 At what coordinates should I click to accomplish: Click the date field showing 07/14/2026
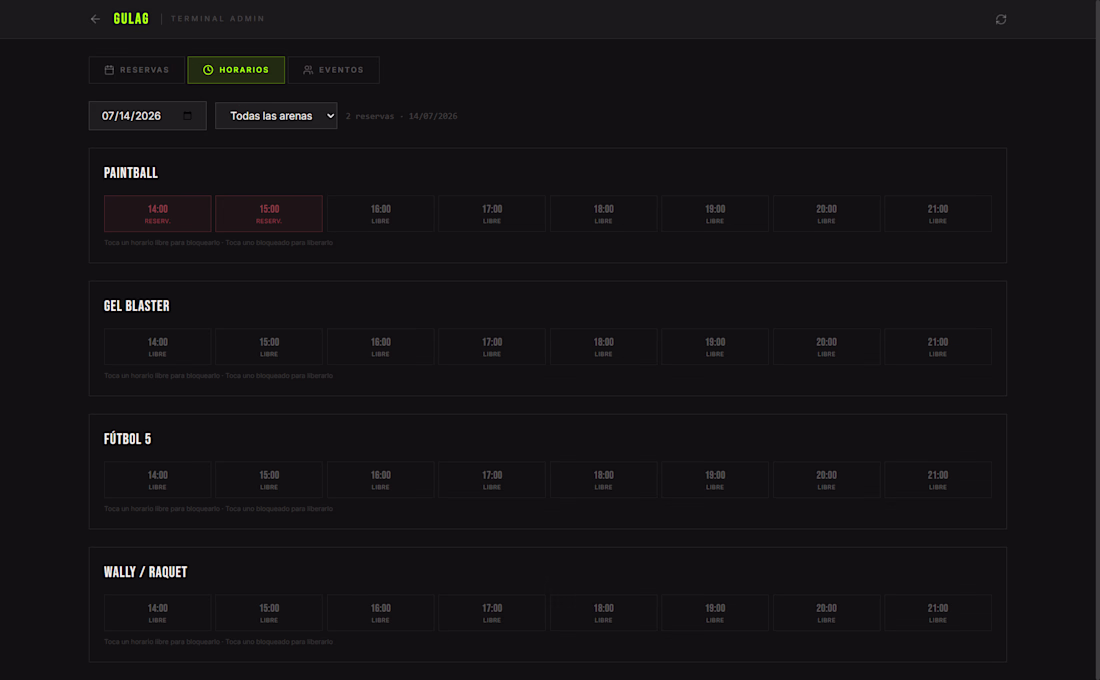tap(147, 116)
